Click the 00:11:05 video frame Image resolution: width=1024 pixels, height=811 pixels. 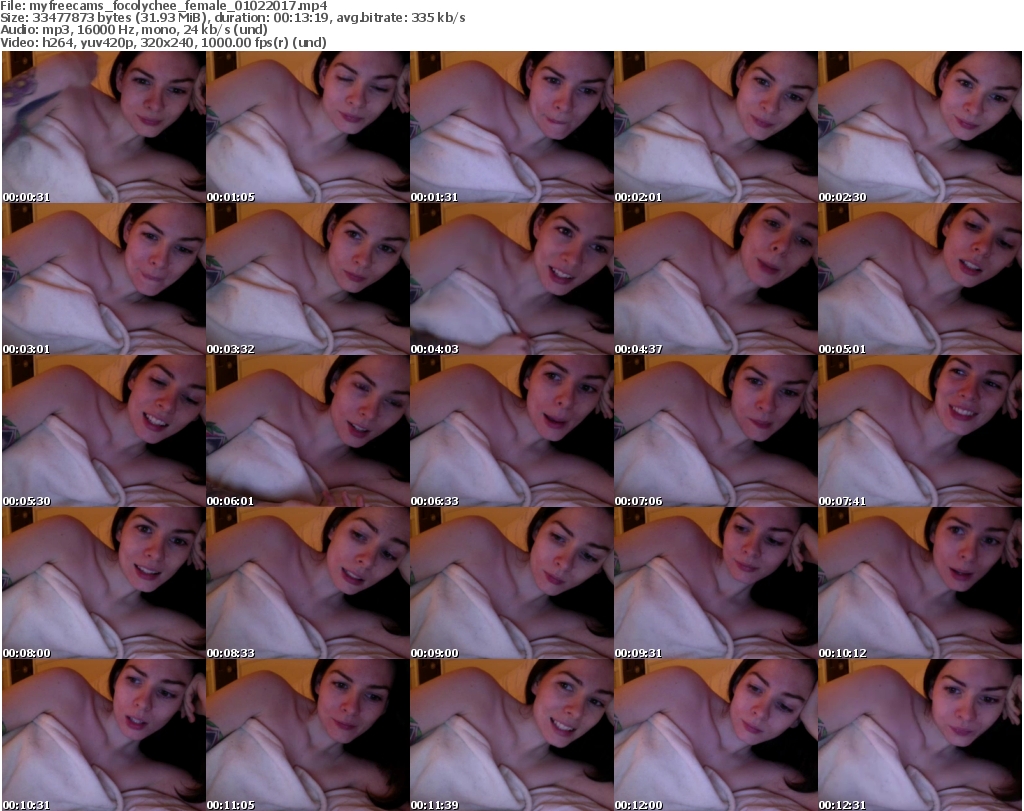[x=308, y=735]
